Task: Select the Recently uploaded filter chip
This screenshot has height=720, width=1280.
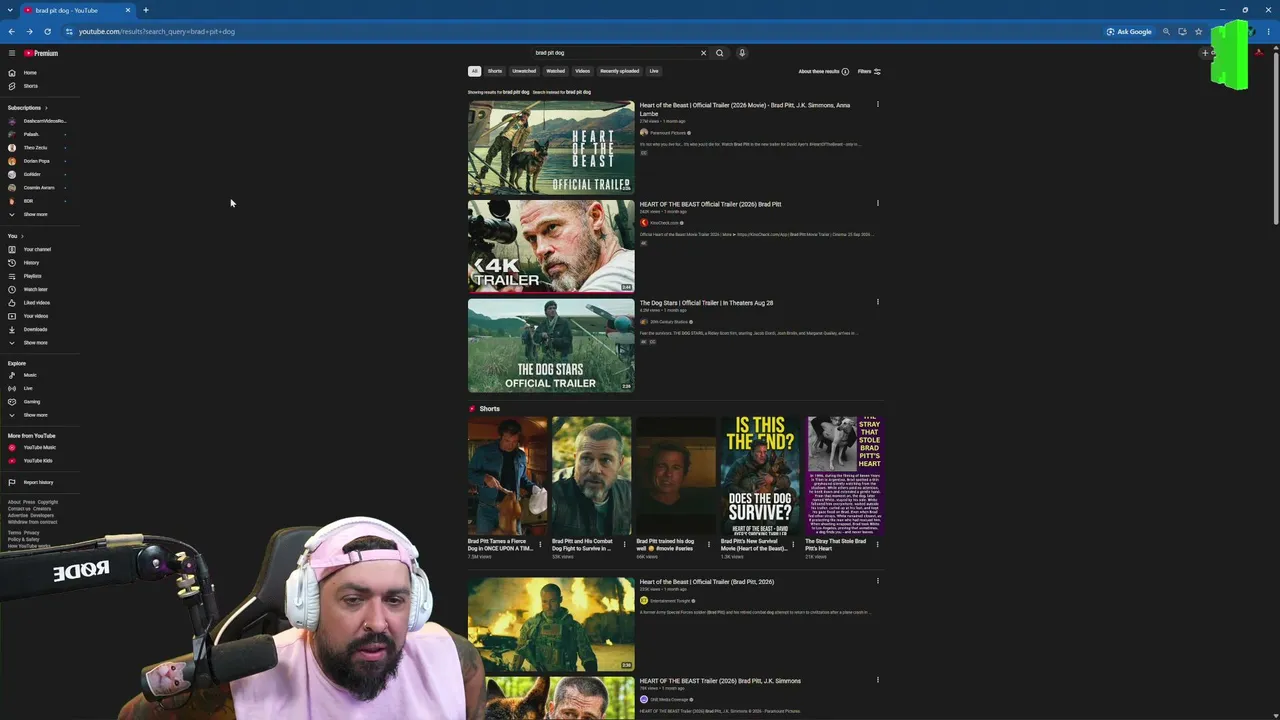Action: click(619, 71)
